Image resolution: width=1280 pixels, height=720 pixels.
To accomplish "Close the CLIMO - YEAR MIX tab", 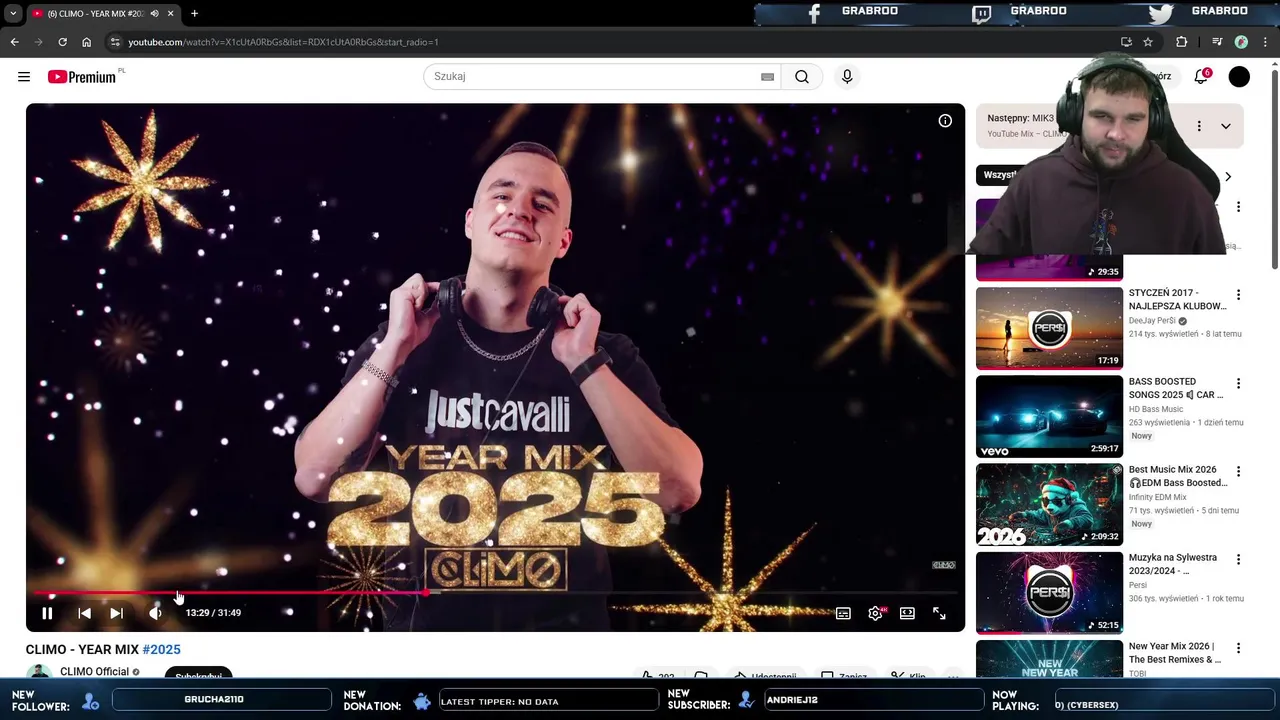I will [170, 14].
